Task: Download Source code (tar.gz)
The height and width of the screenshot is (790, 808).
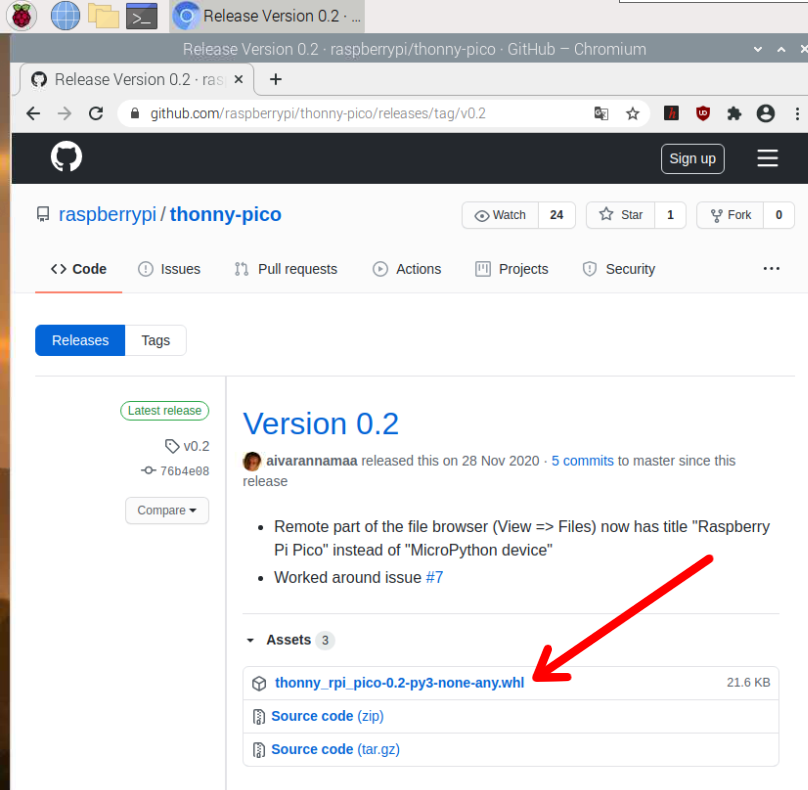Action: tap(335, 749)
